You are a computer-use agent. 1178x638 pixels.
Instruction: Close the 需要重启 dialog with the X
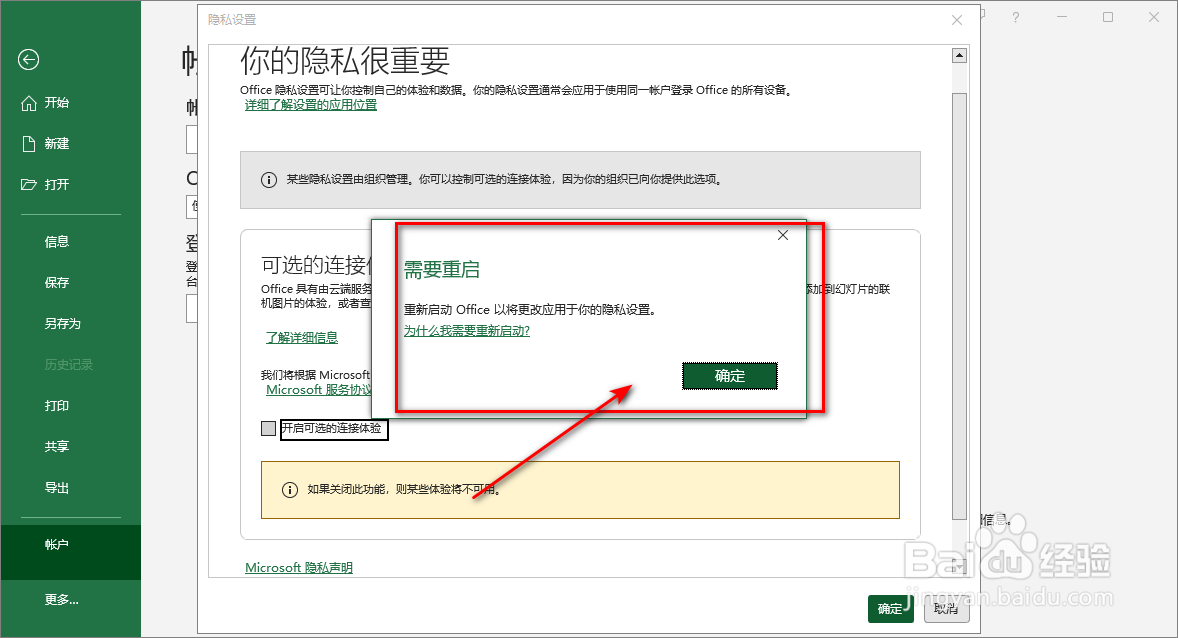click(783, 235)
